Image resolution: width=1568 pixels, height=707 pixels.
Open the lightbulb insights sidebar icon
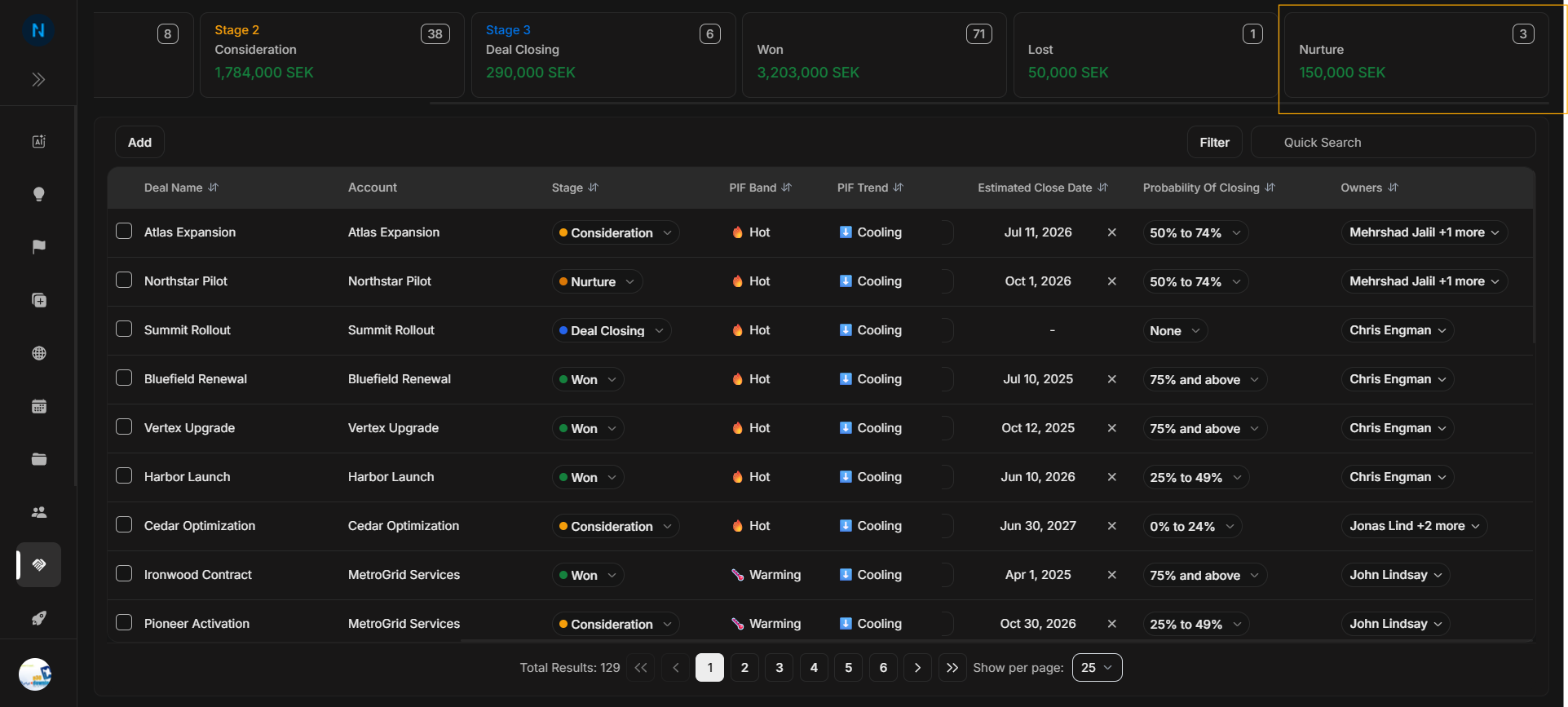(38, 194)
